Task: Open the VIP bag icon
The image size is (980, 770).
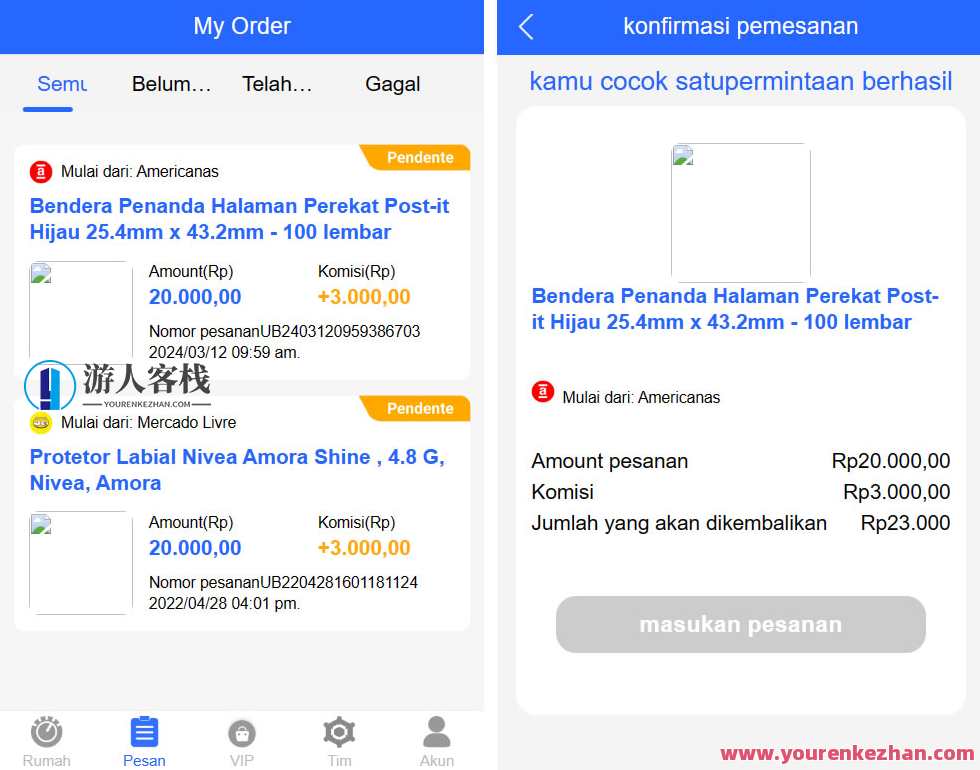Action: click(x=242, y=733)
